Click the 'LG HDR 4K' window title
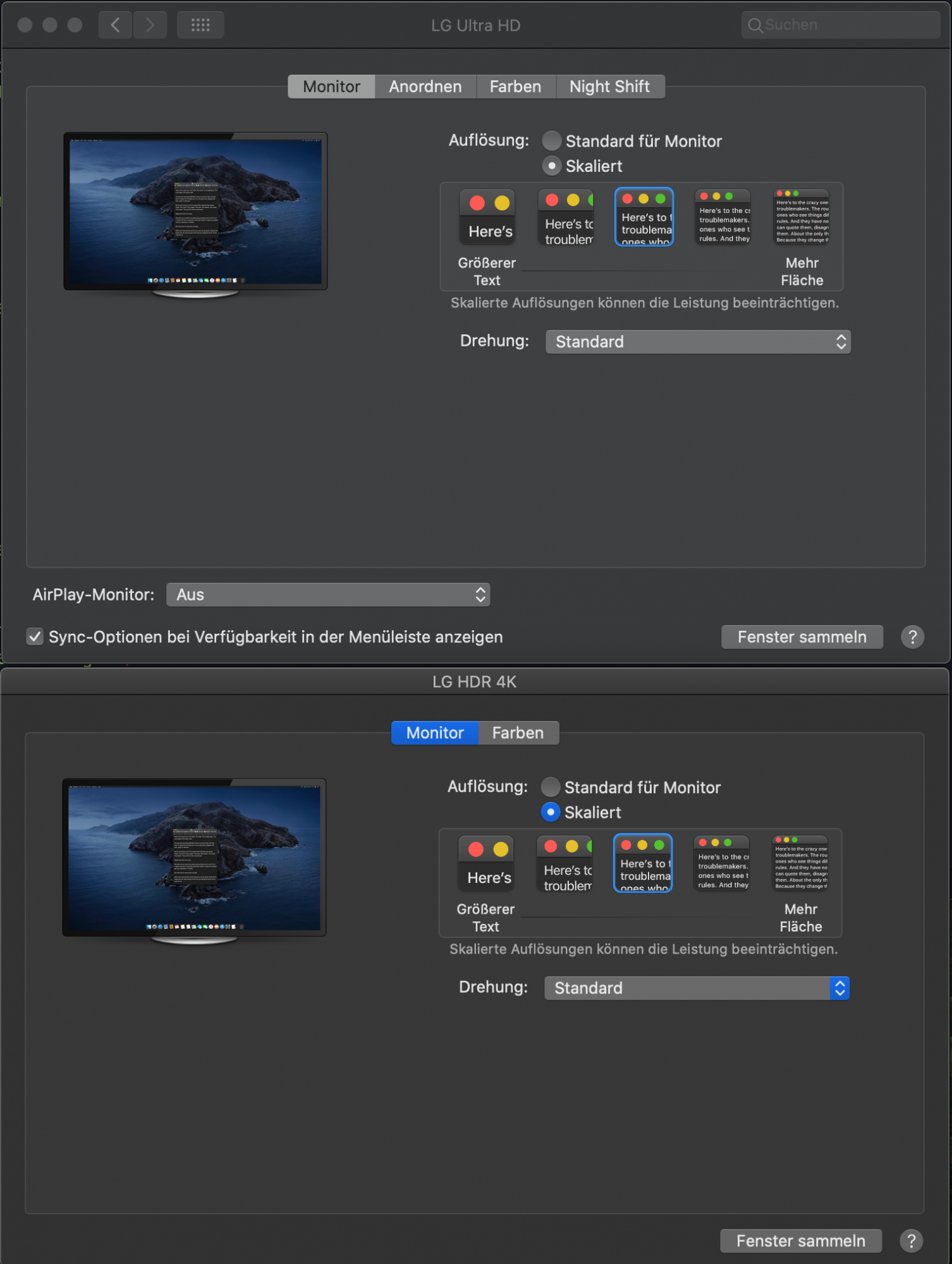 475,682
